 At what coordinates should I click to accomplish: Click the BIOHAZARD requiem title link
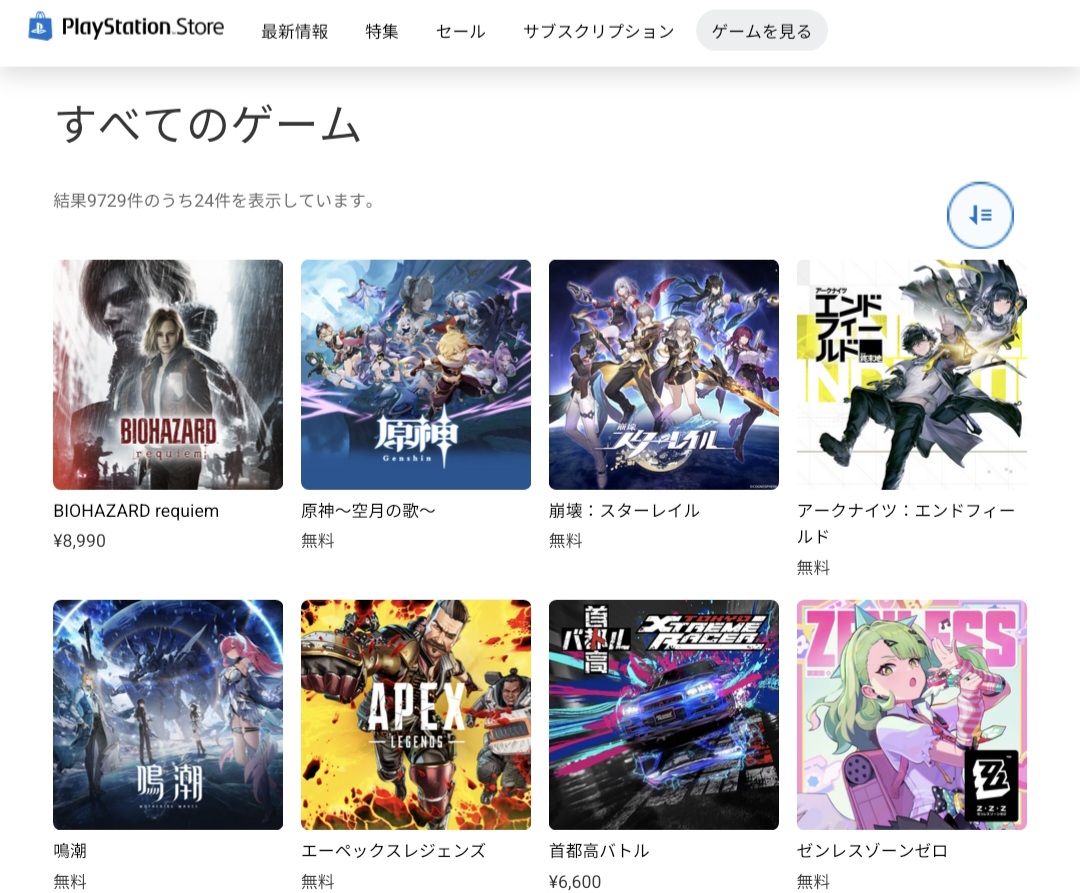(136, 511)
